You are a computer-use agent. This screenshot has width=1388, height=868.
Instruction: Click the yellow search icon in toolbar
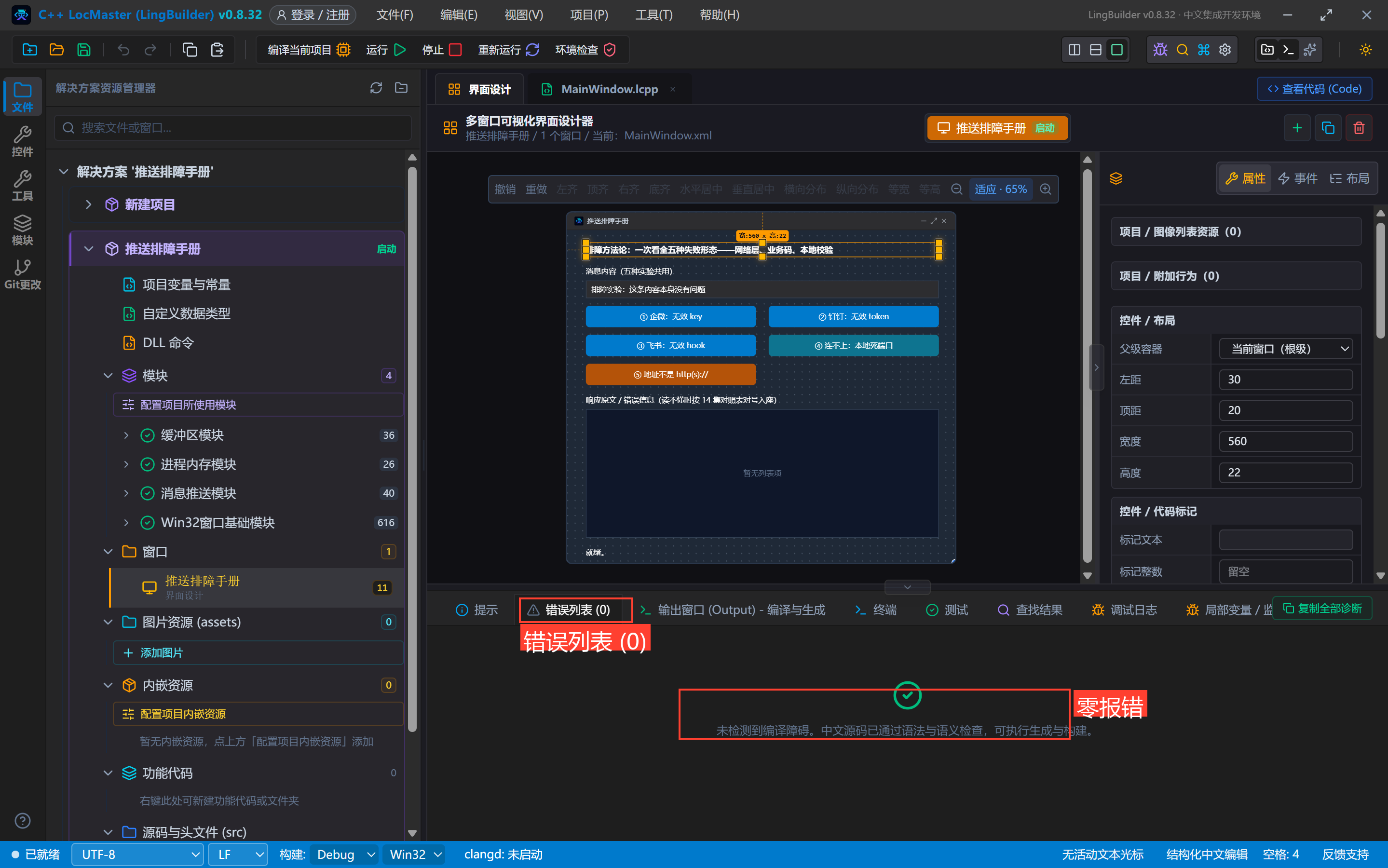click(x=1182, y=49)
